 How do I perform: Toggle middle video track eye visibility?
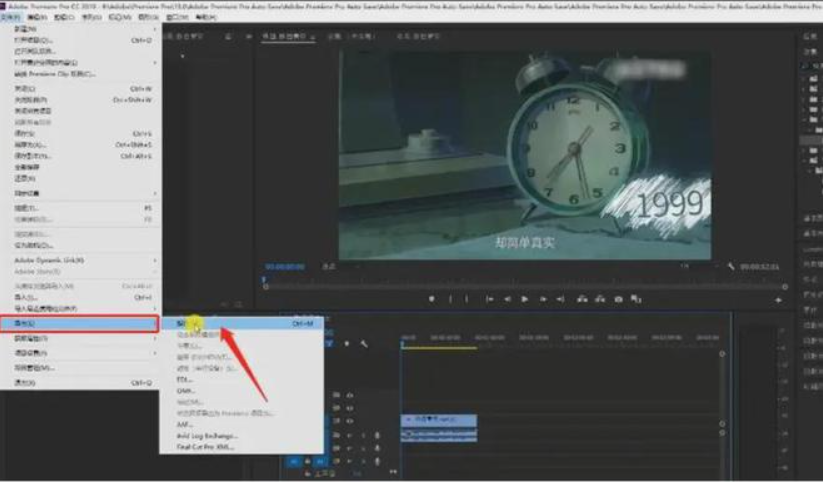(350, 408)
